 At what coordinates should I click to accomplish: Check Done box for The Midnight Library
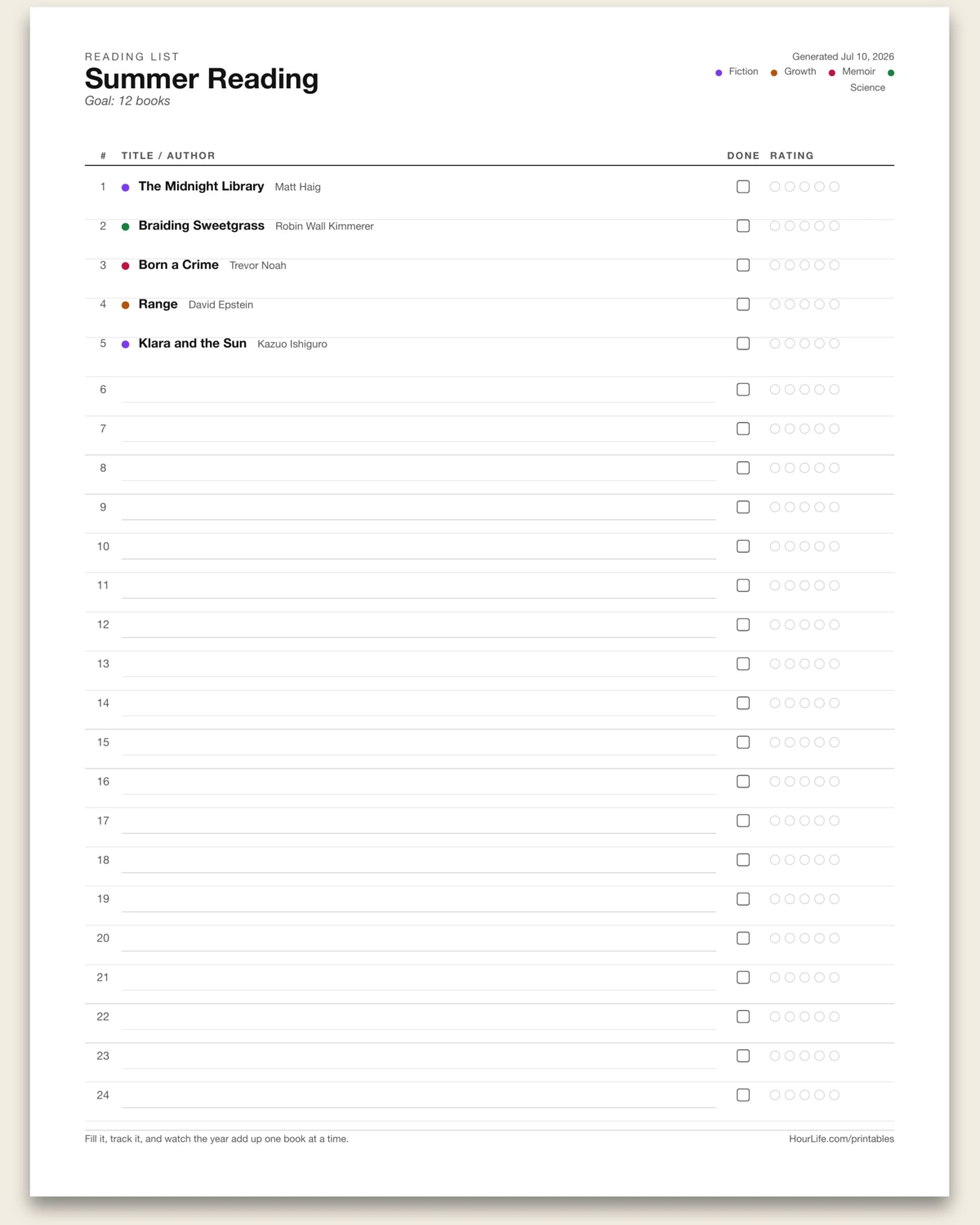[743, 187]
